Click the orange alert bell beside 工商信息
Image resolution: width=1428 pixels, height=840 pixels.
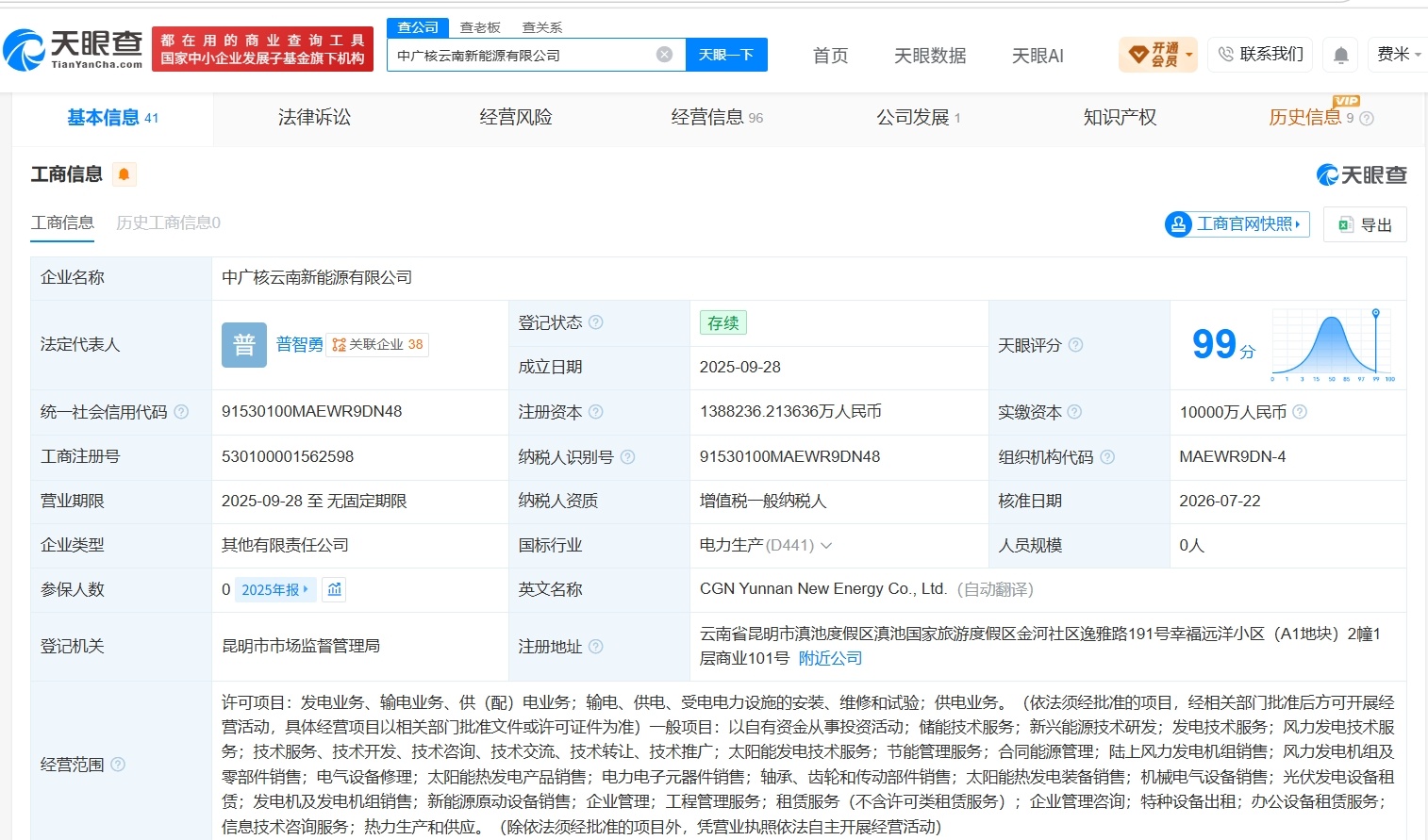[x=124, y=174]
